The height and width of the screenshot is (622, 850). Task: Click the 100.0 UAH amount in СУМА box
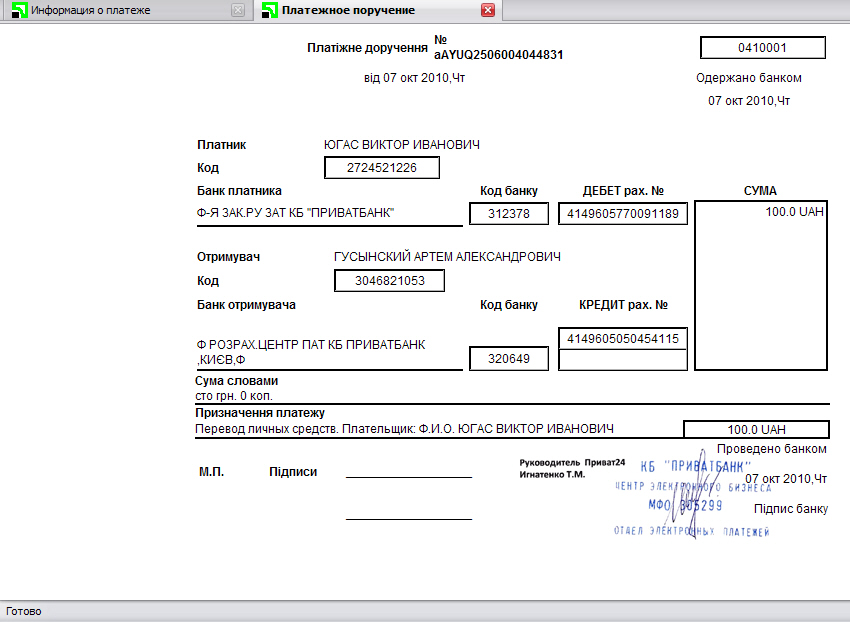[794, 212]
